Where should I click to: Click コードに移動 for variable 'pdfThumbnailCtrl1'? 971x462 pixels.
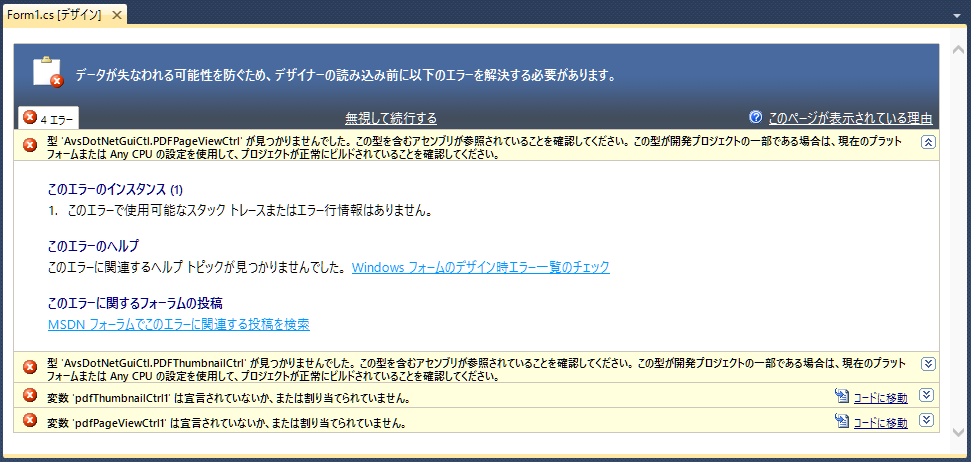[x=880, y=397]
